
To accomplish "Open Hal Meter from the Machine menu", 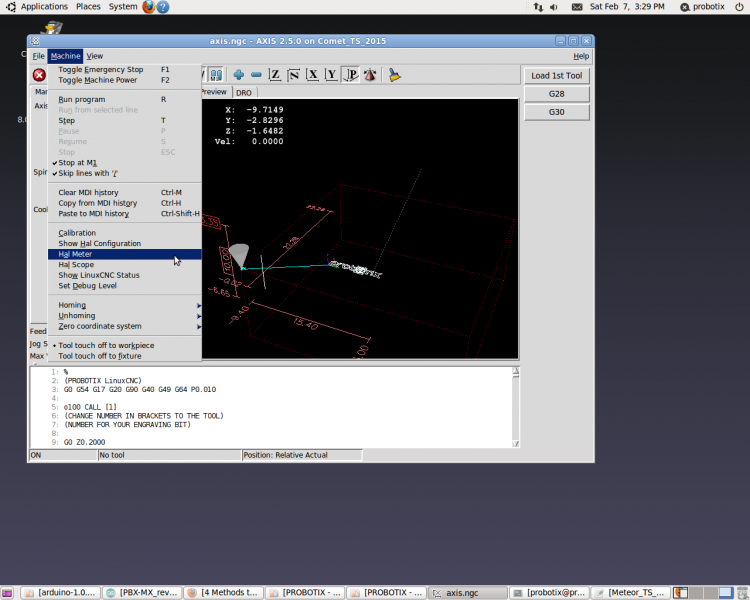I will tap(75, 254).
